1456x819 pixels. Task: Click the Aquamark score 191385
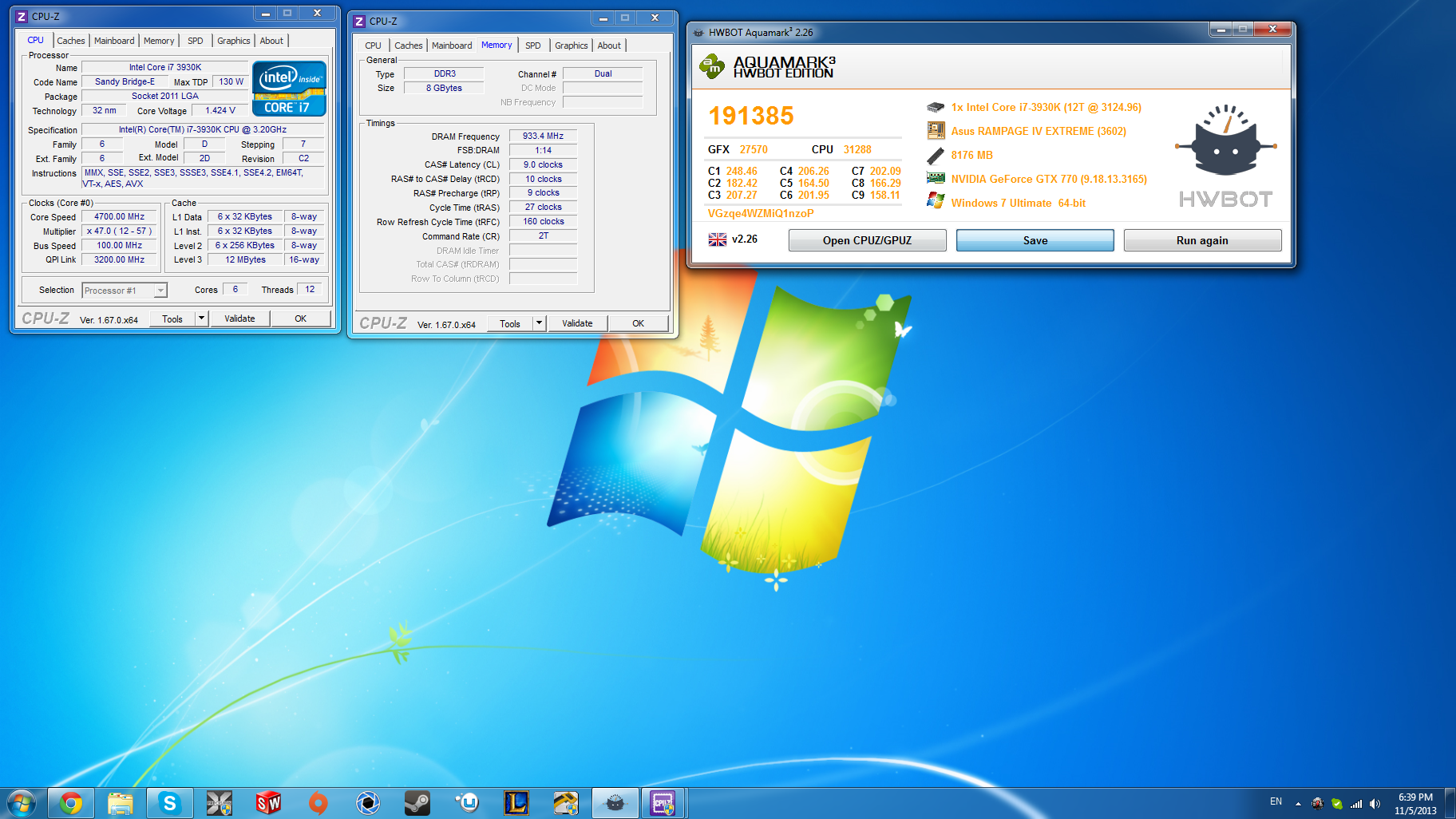coord(751,116)
